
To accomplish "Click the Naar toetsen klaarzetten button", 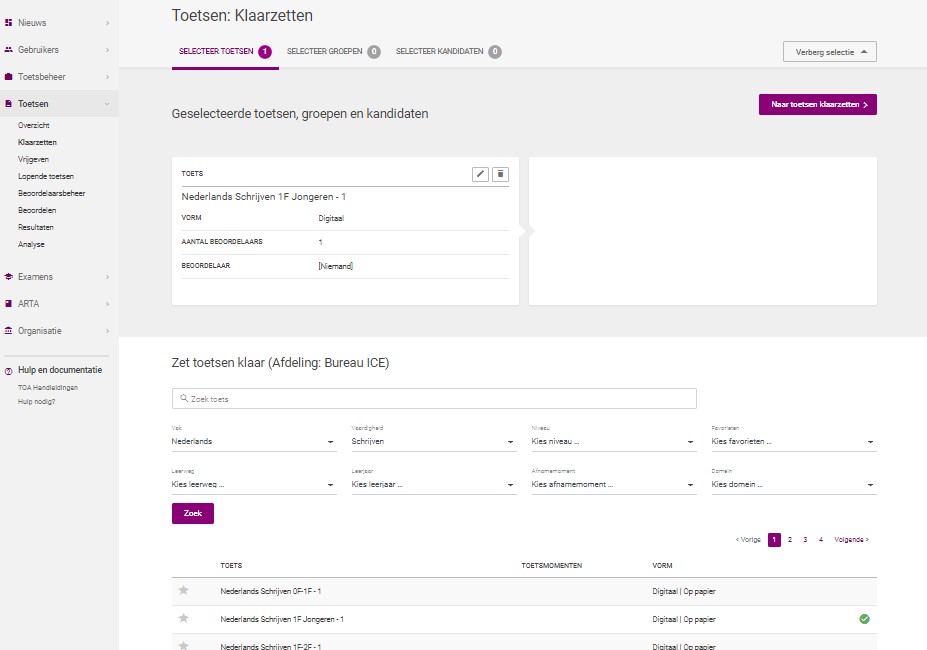I will click(817, 104).
